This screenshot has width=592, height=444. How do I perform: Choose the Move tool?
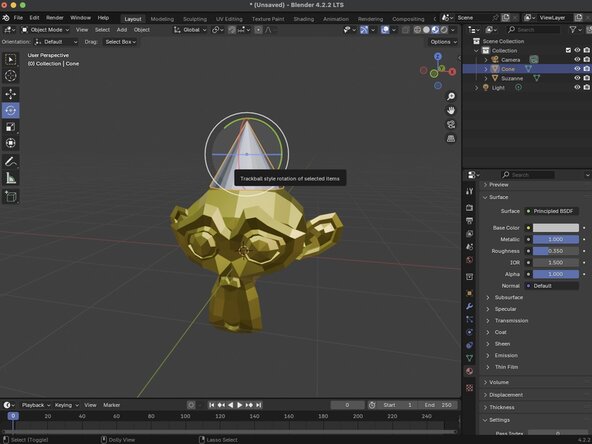pyautogui.click(x=11, y=94)
